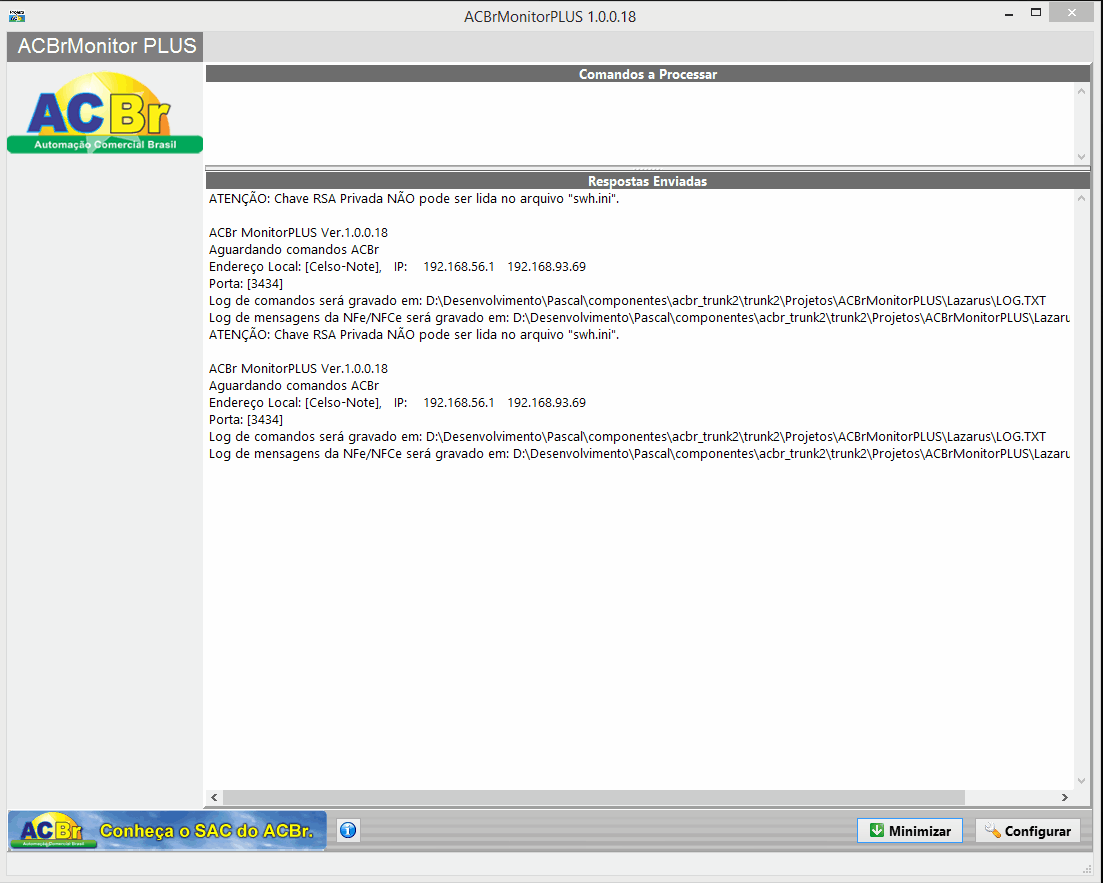Open the Conheça o SAC do ACBr banner
This screenshot has height=883, width=1103.
click(x=167, y=830)
